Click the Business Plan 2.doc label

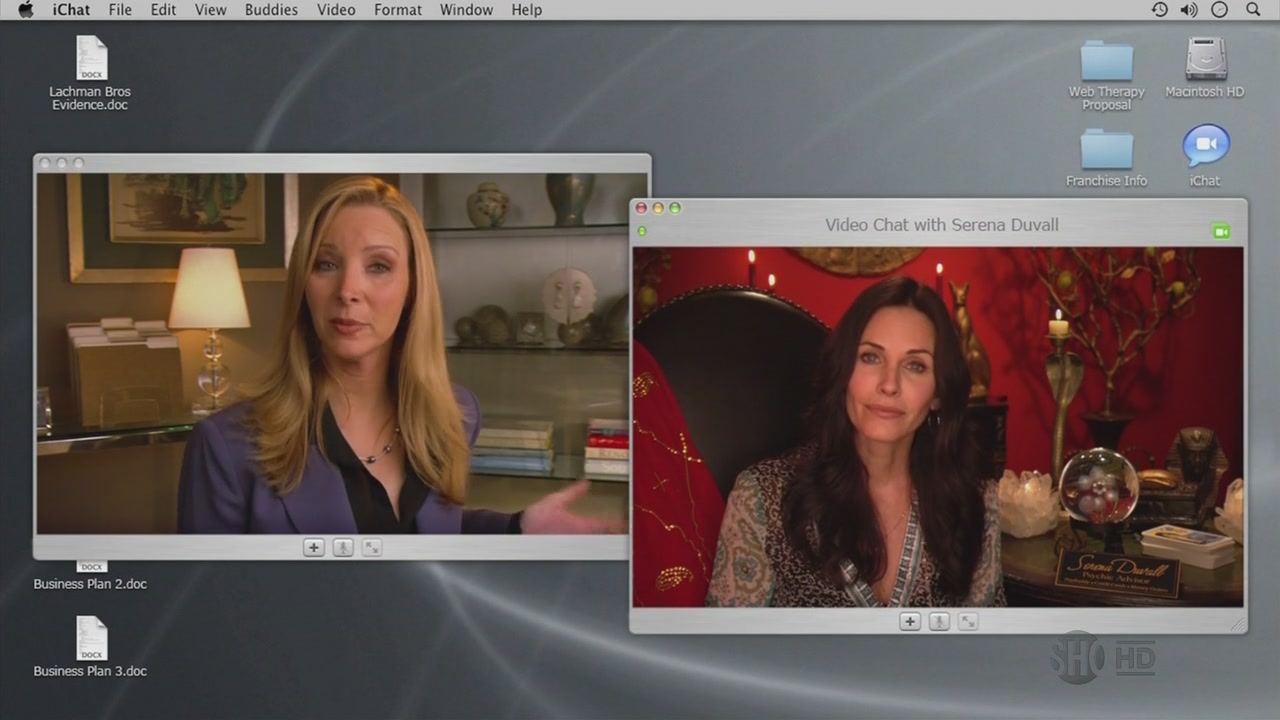tap(90, 584)
